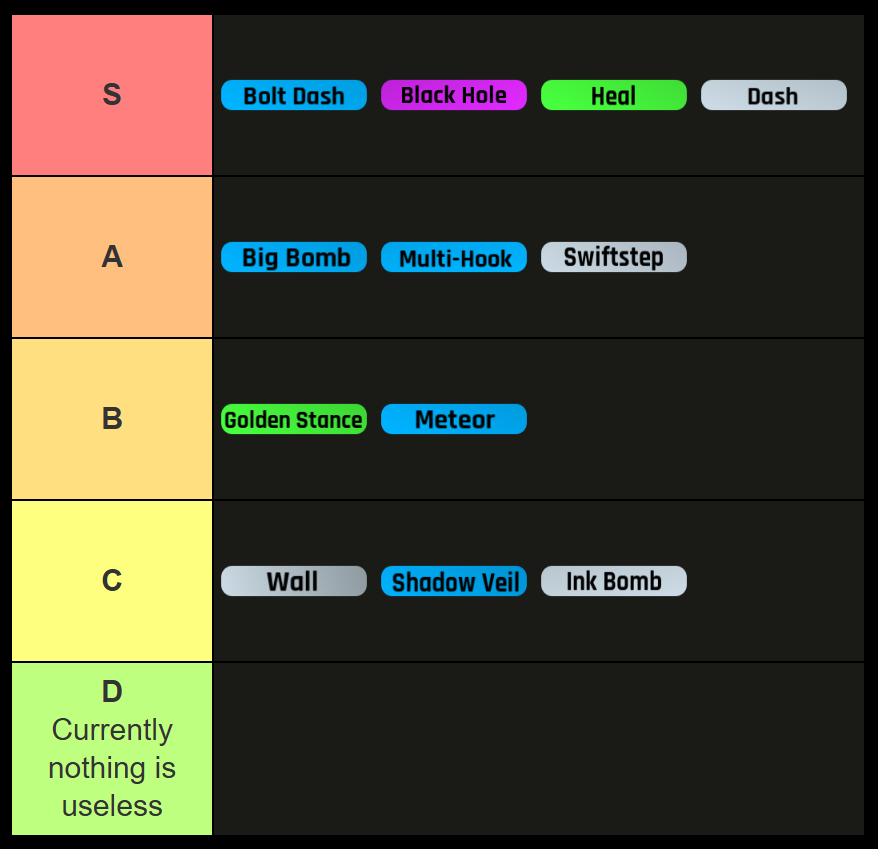The height and width of the screenshot is (849, 878).
Task: Click the empty D tier row area
Action: click(x=538, y=748)
